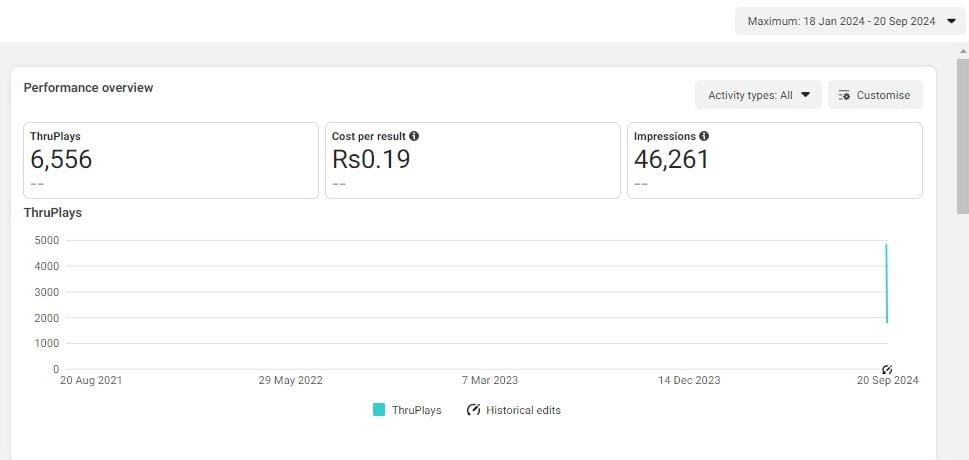Viewport: 969px width, 460px height.
Task: Click the date range dropdown arrow
Action: click(951, 21)
